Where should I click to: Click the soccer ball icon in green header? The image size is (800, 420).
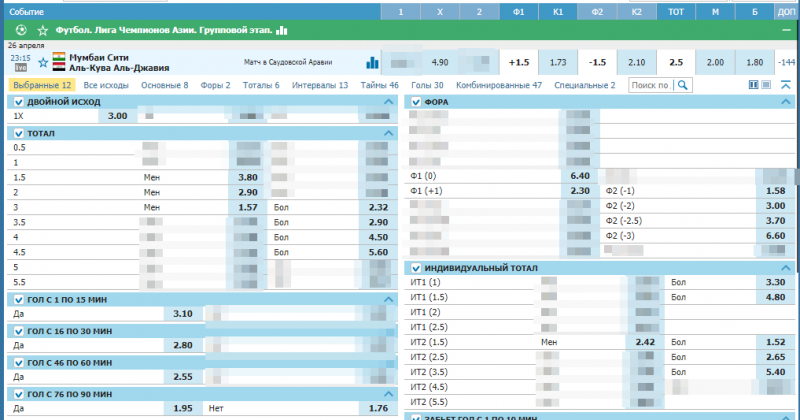[21, 31]
